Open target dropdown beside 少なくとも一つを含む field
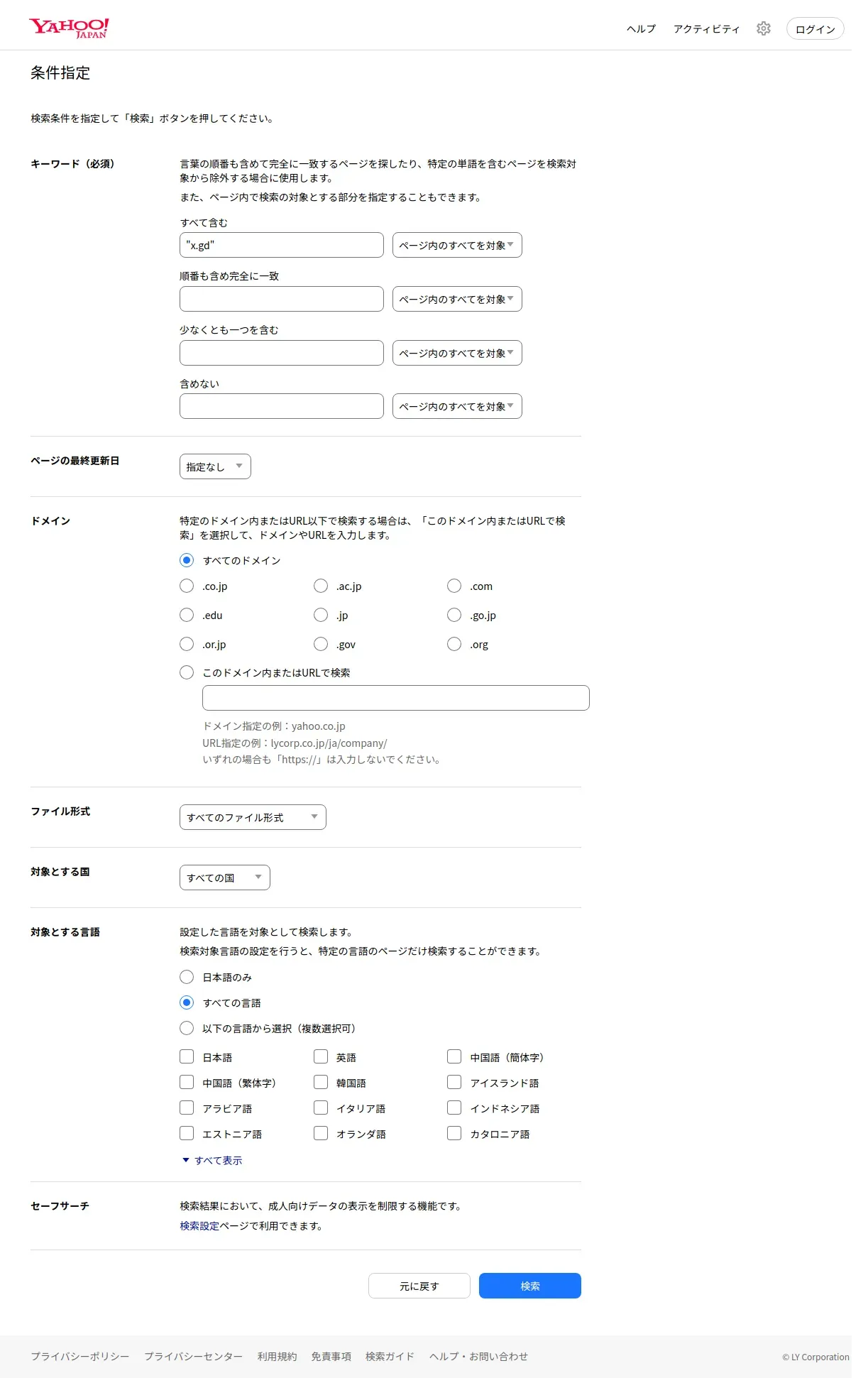This screenshot has width=868, height=1378. [457, 353]
